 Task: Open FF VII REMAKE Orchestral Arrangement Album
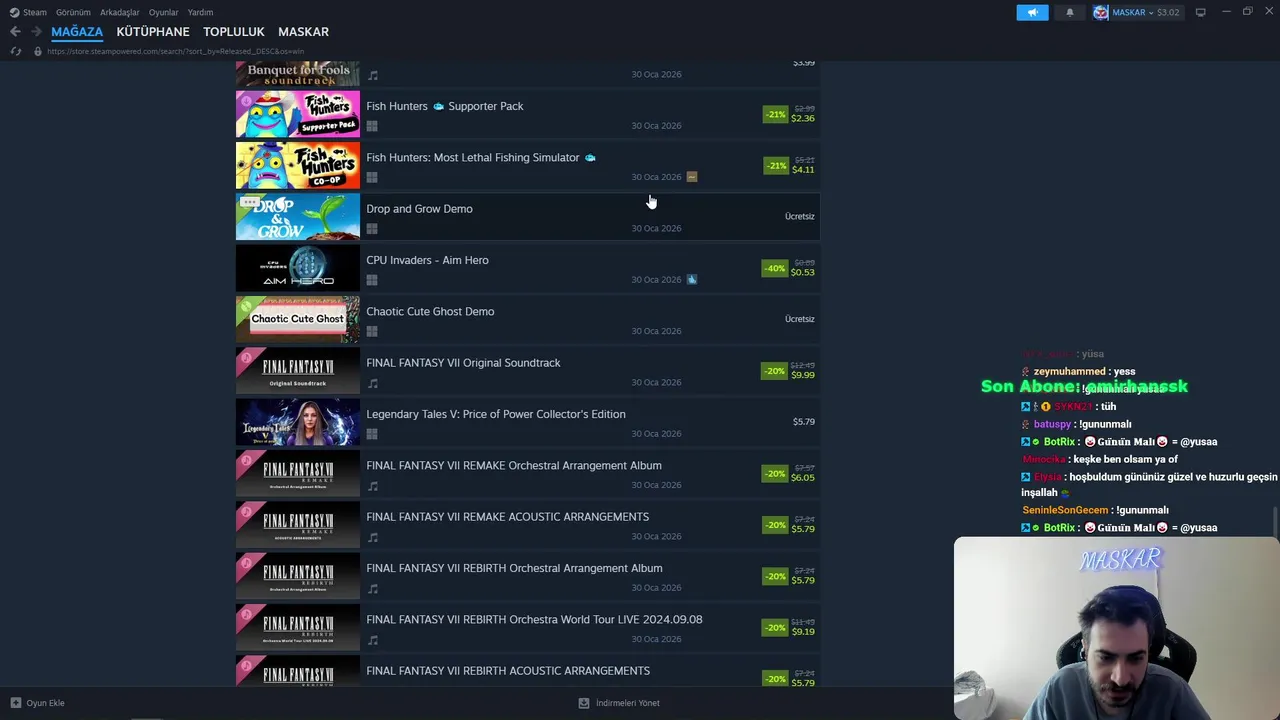(514, 465)
